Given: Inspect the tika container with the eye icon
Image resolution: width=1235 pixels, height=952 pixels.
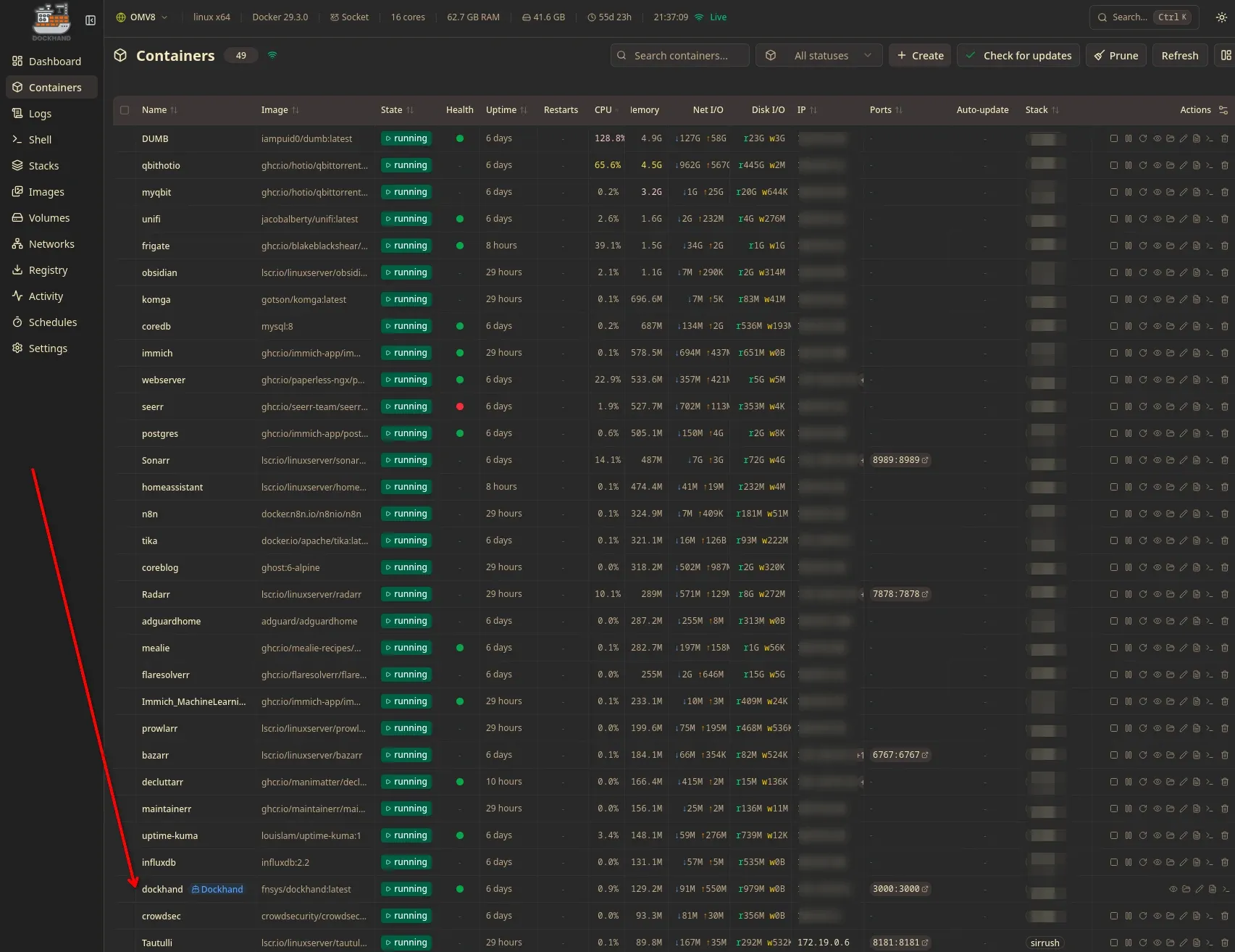Looking at the screenshot, I should click(1157, 540).
